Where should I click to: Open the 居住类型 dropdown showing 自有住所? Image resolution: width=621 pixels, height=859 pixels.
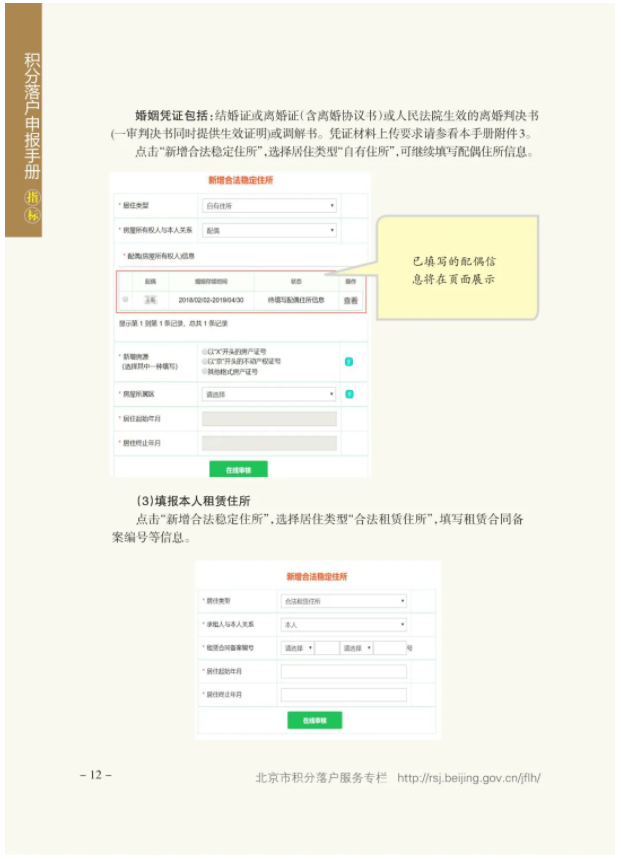tap(269, 205)
